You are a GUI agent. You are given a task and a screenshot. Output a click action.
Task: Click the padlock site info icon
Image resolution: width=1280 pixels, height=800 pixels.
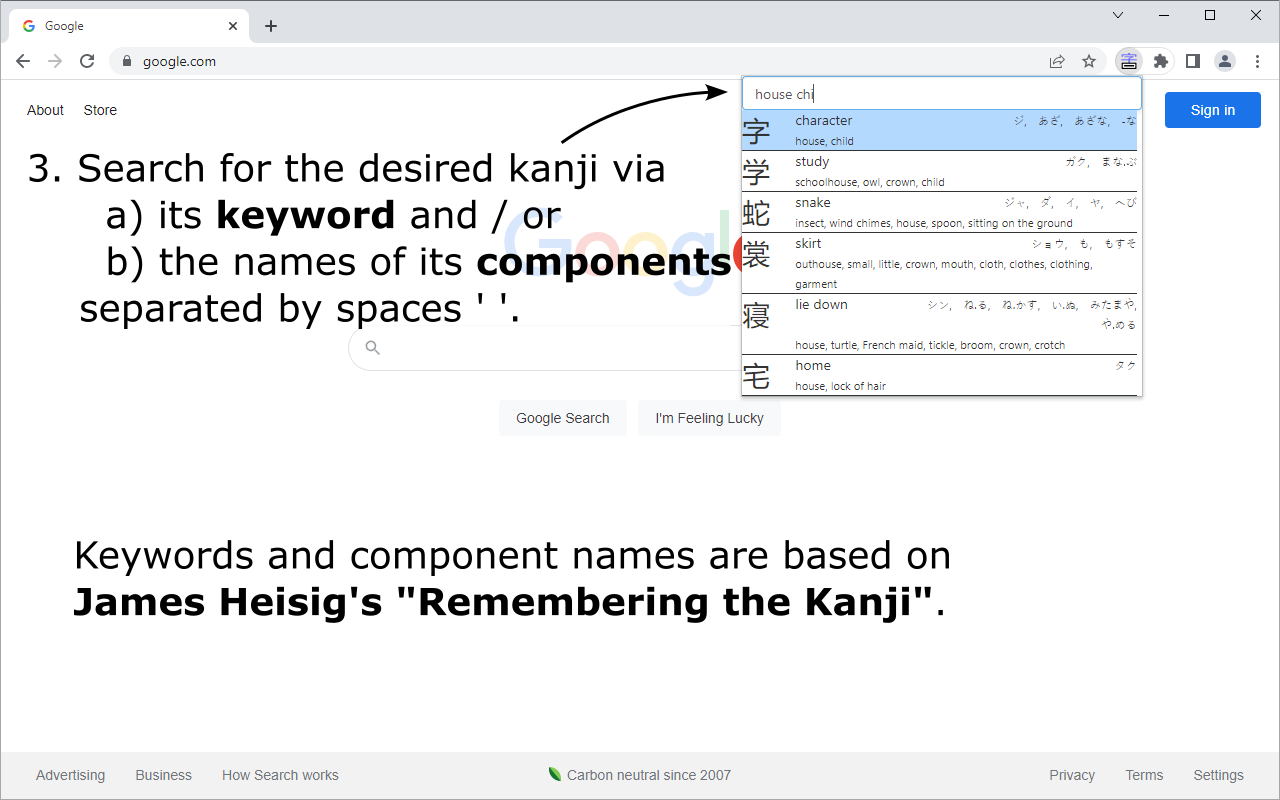(x=126, y=61)
